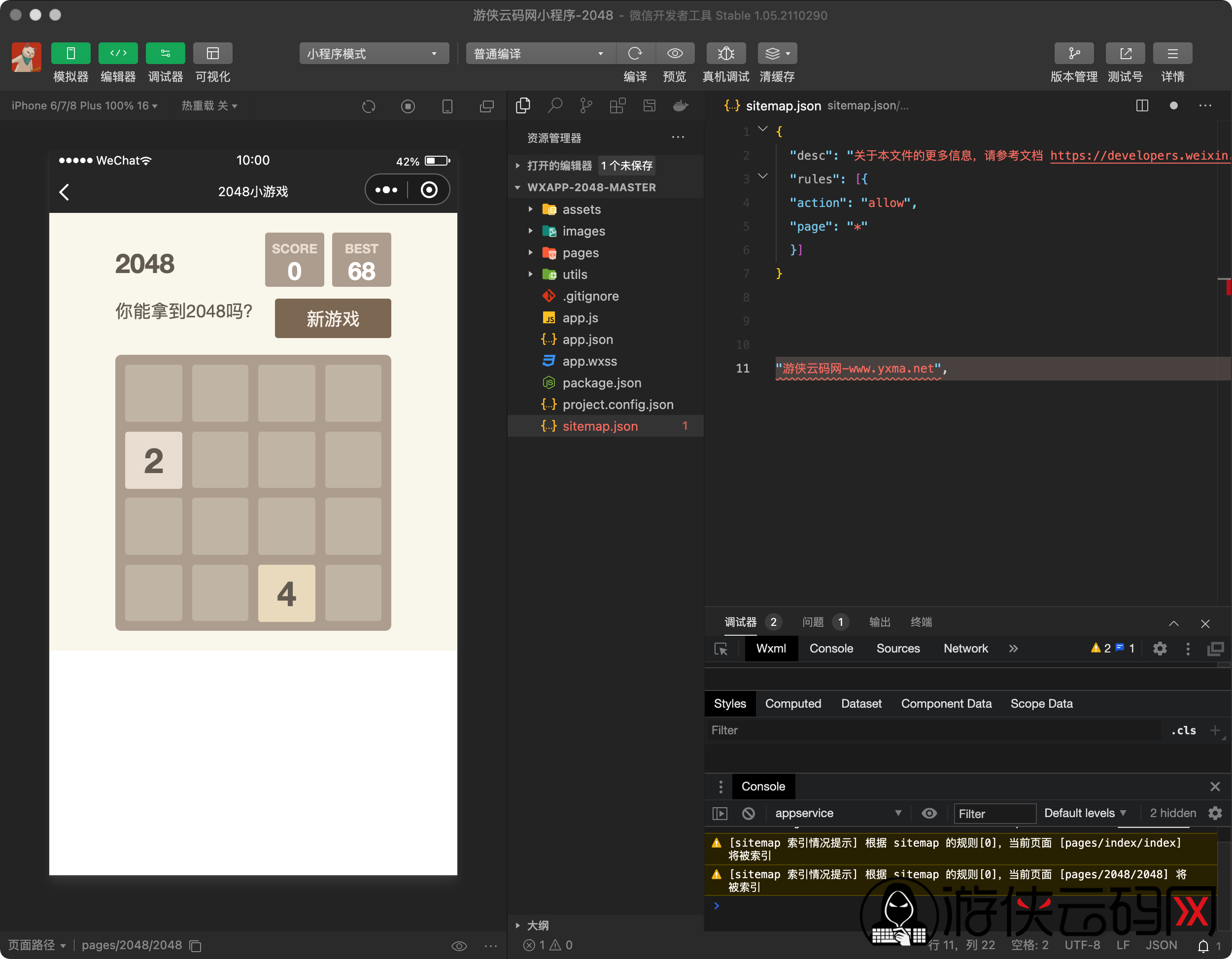
Task: Open the Default levels dropdown
Action: 1085,813
